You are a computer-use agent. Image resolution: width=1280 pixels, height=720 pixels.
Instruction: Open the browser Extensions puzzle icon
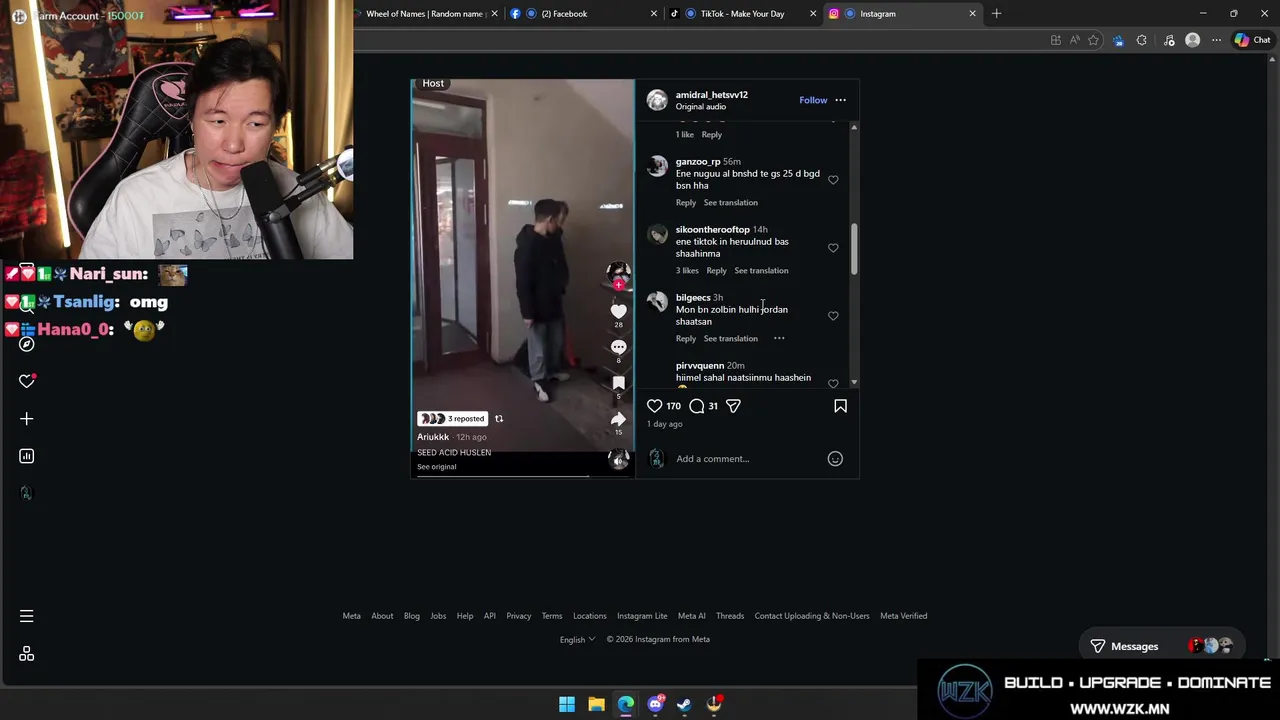1141,40
